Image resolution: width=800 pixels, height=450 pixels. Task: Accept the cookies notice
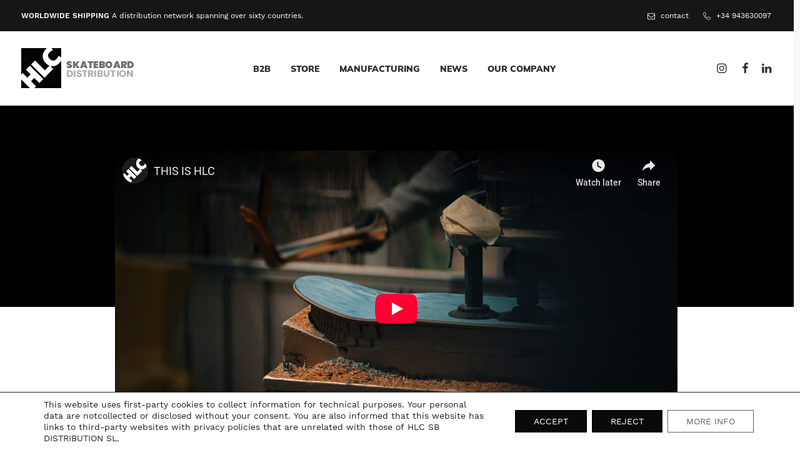[551, 421]
